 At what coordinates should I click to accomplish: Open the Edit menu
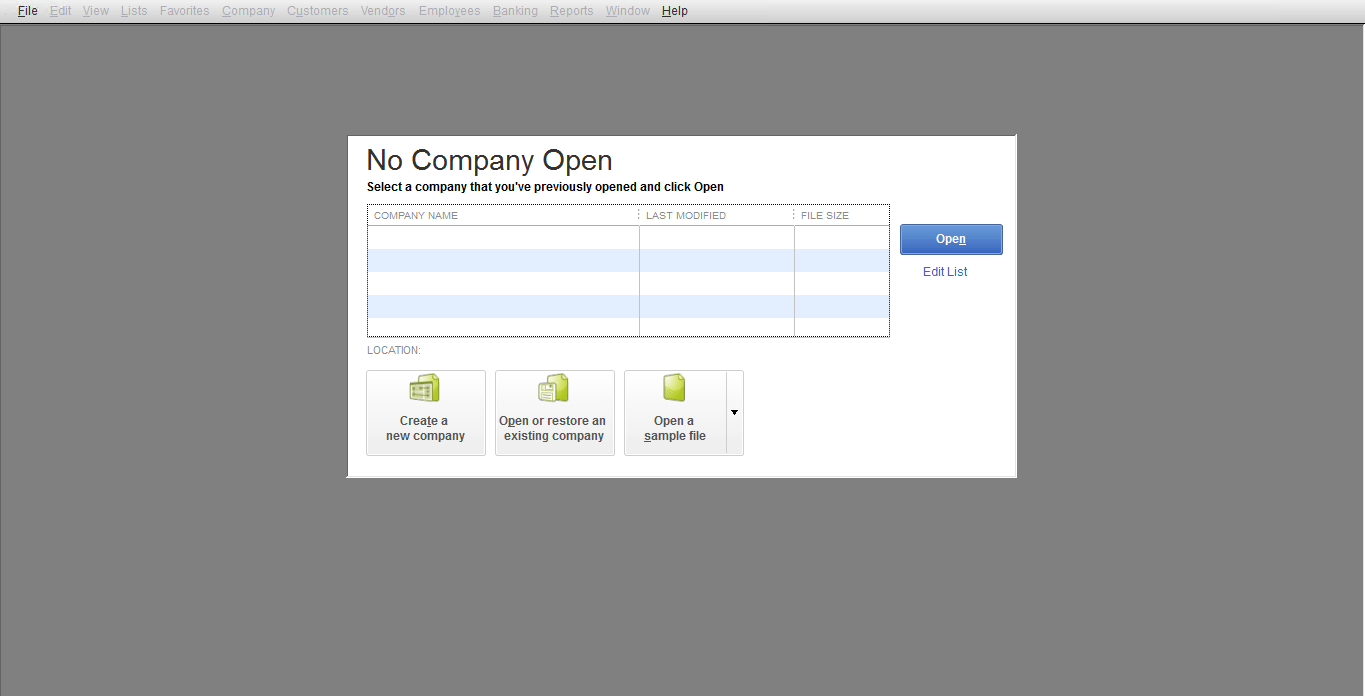60,10
